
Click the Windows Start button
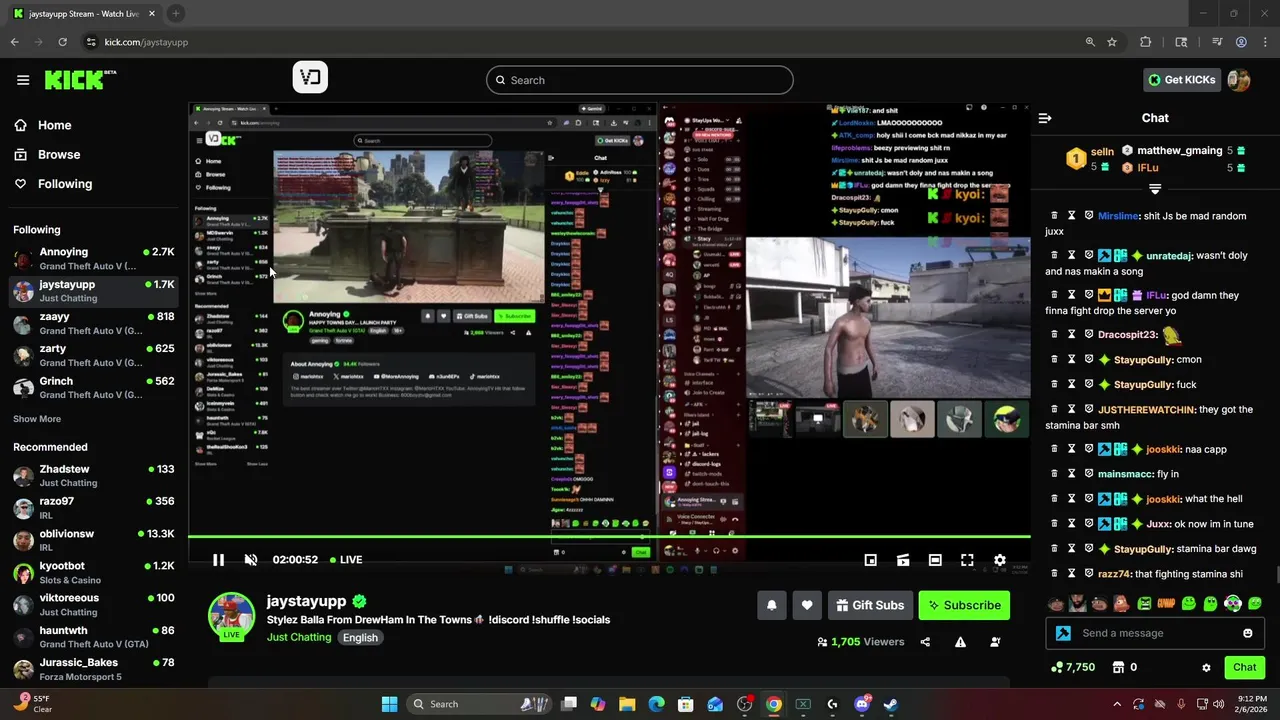point(389,704)
